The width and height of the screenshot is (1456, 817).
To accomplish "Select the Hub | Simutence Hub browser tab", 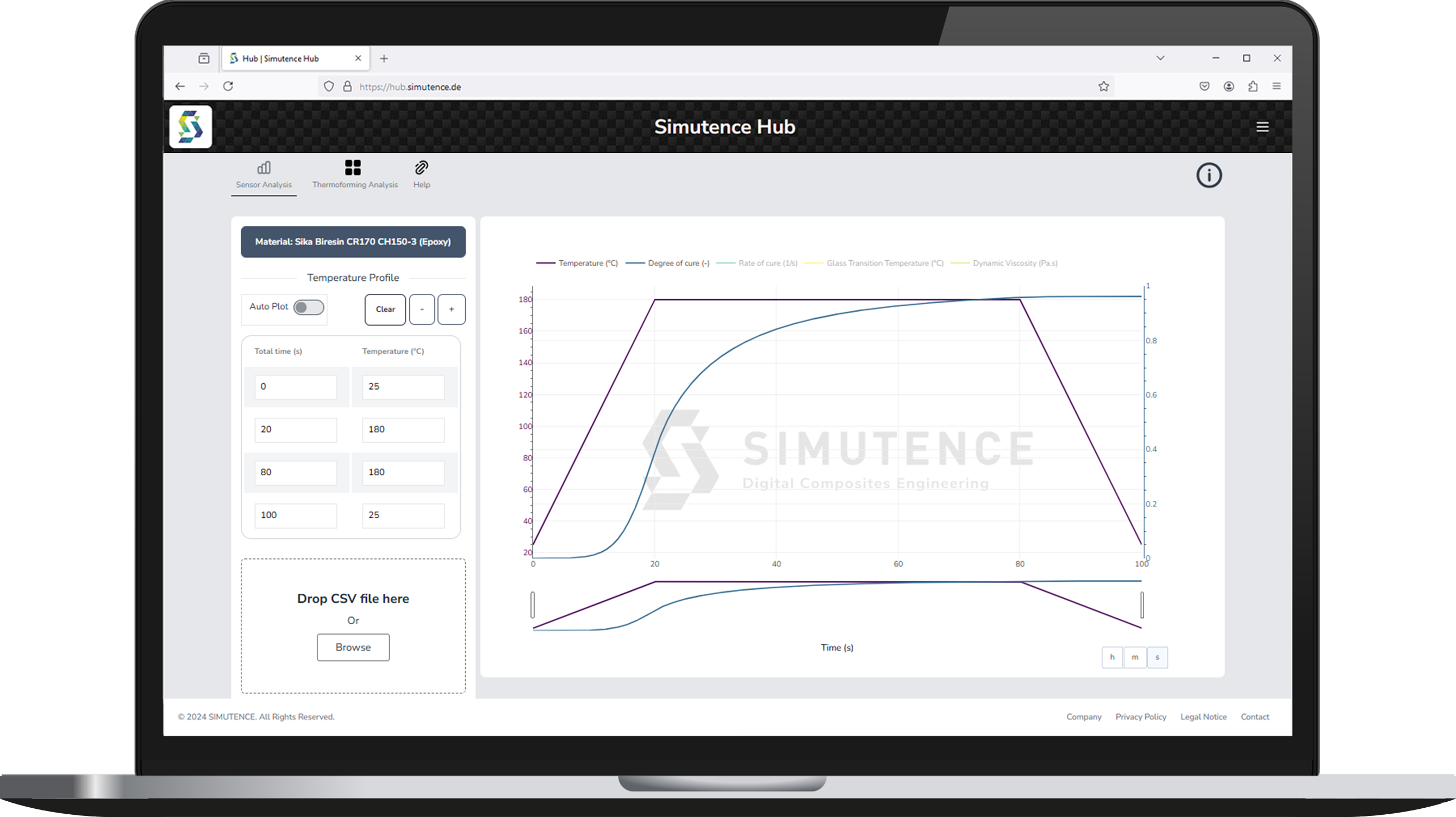I will point(296,58).
